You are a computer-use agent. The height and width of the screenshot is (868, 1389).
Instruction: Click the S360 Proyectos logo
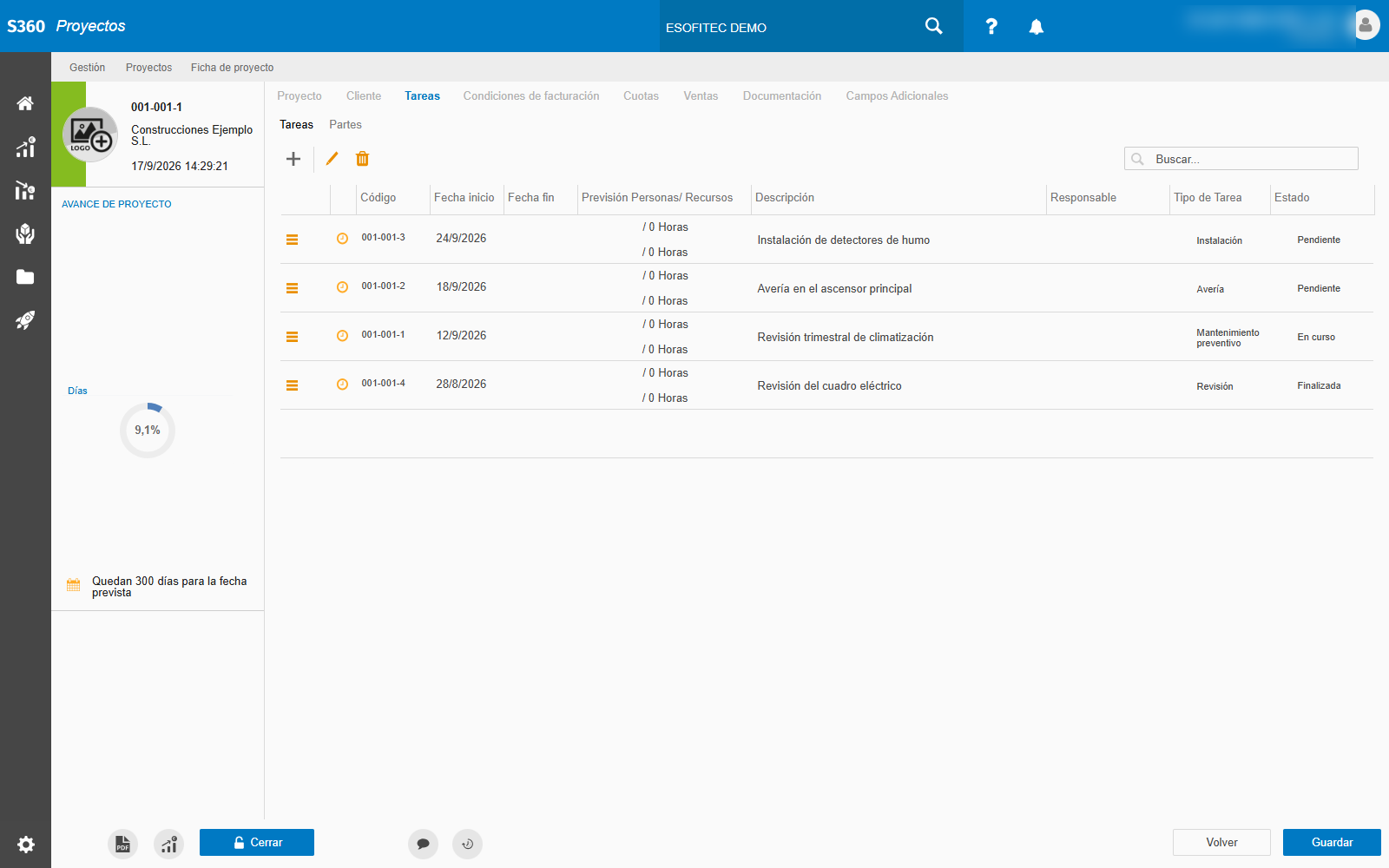[66, 26]
